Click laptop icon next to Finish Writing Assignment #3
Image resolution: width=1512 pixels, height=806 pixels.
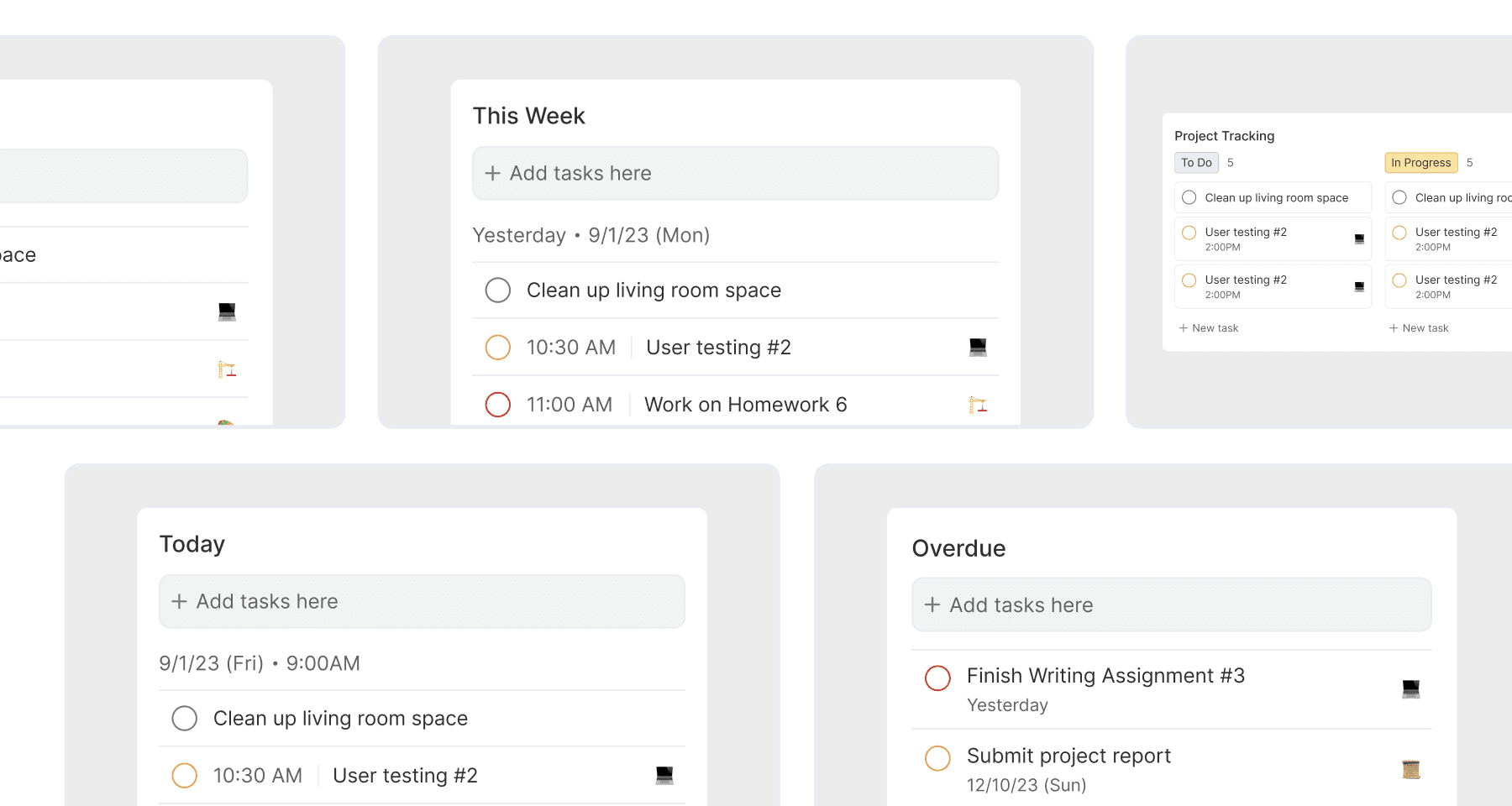coord(1411,689)
